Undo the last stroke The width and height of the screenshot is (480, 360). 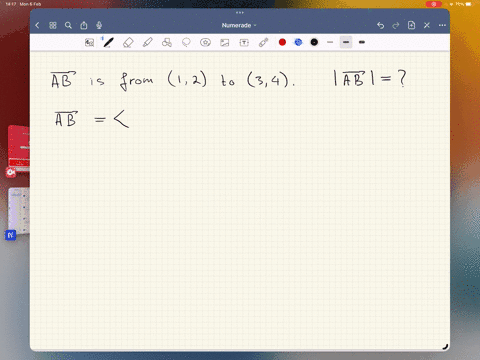(380, 25)
